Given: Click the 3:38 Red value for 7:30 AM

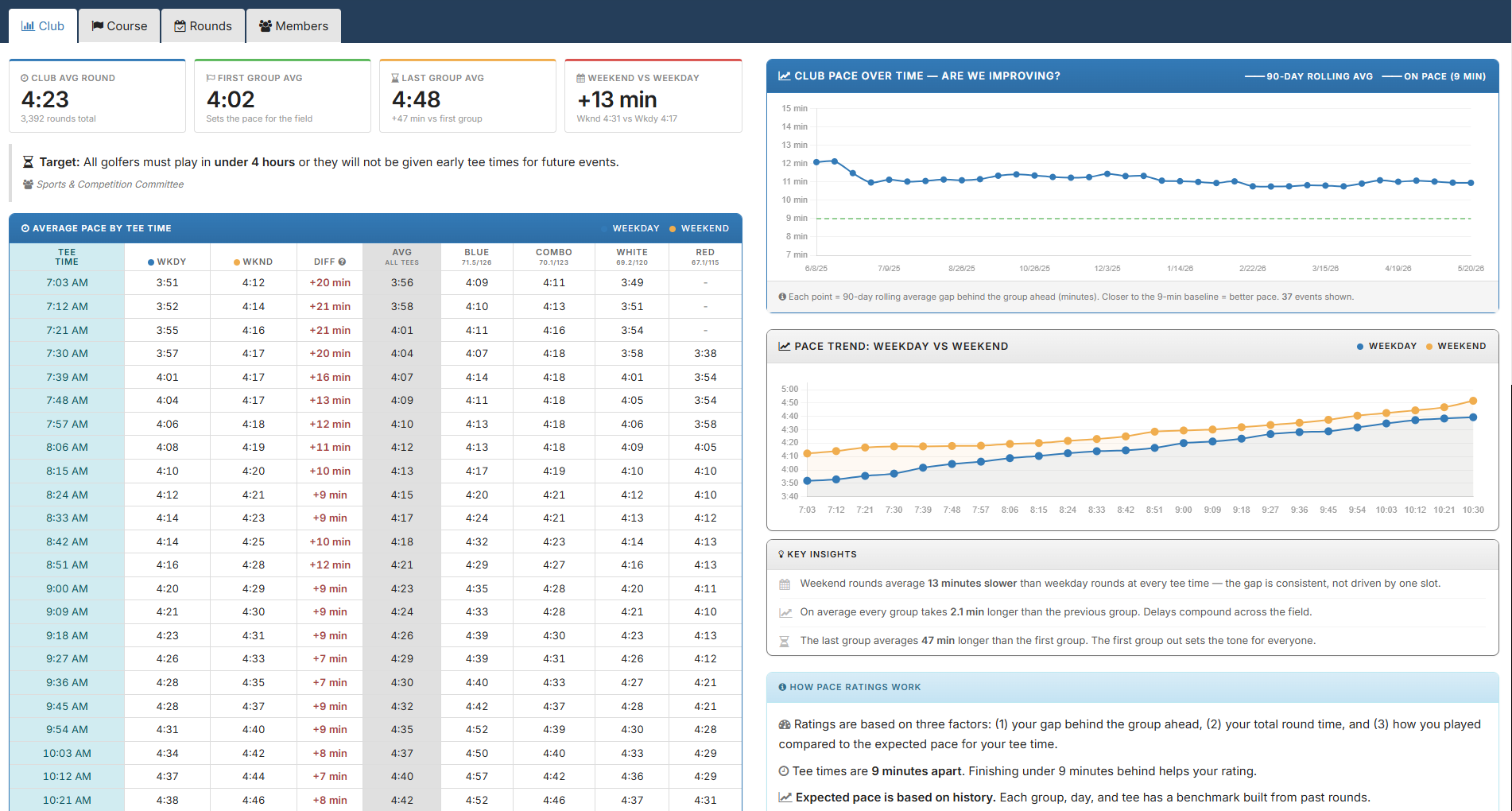Looking at the screenshot, I should pos(705,353).
